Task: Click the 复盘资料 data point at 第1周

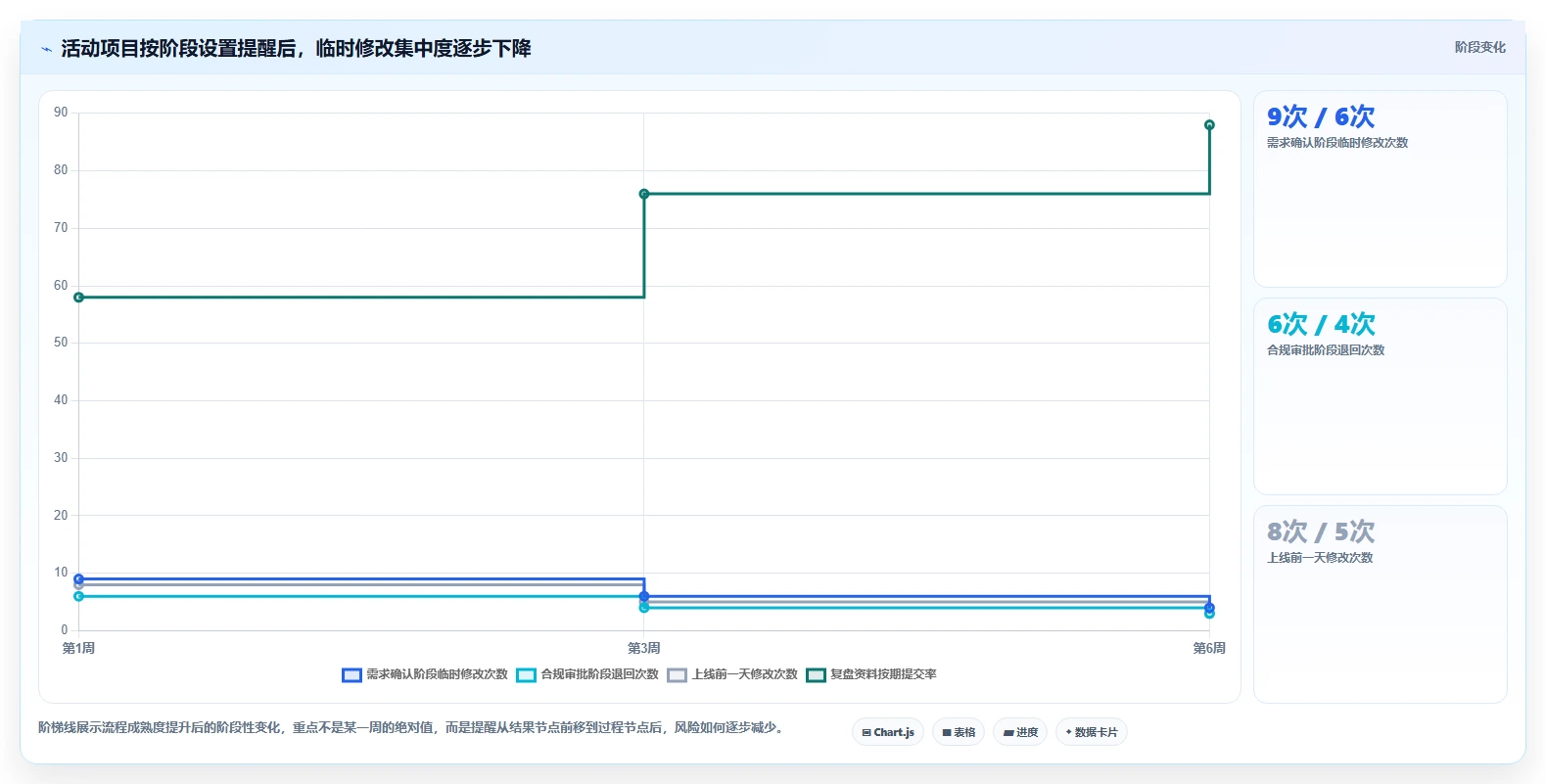Action: coord(79,298)
